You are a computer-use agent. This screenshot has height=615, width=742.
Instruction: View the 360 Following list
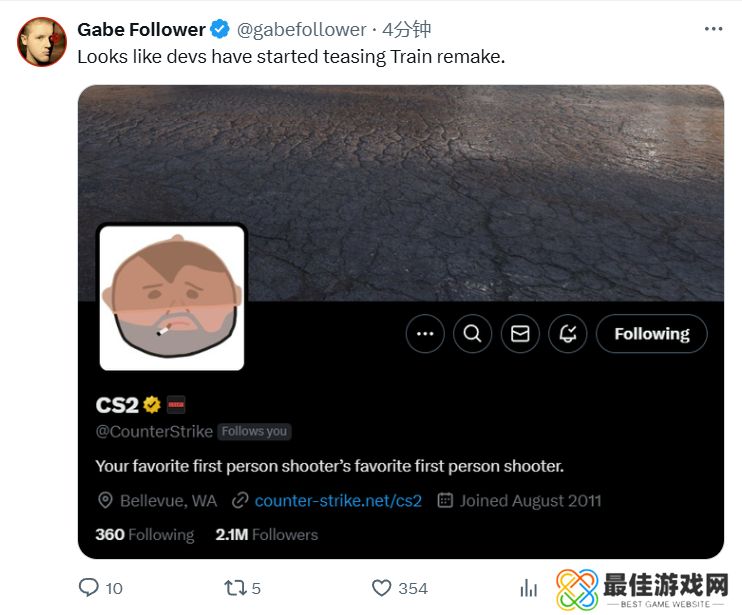pyautogui.click(x=144, y=535)
